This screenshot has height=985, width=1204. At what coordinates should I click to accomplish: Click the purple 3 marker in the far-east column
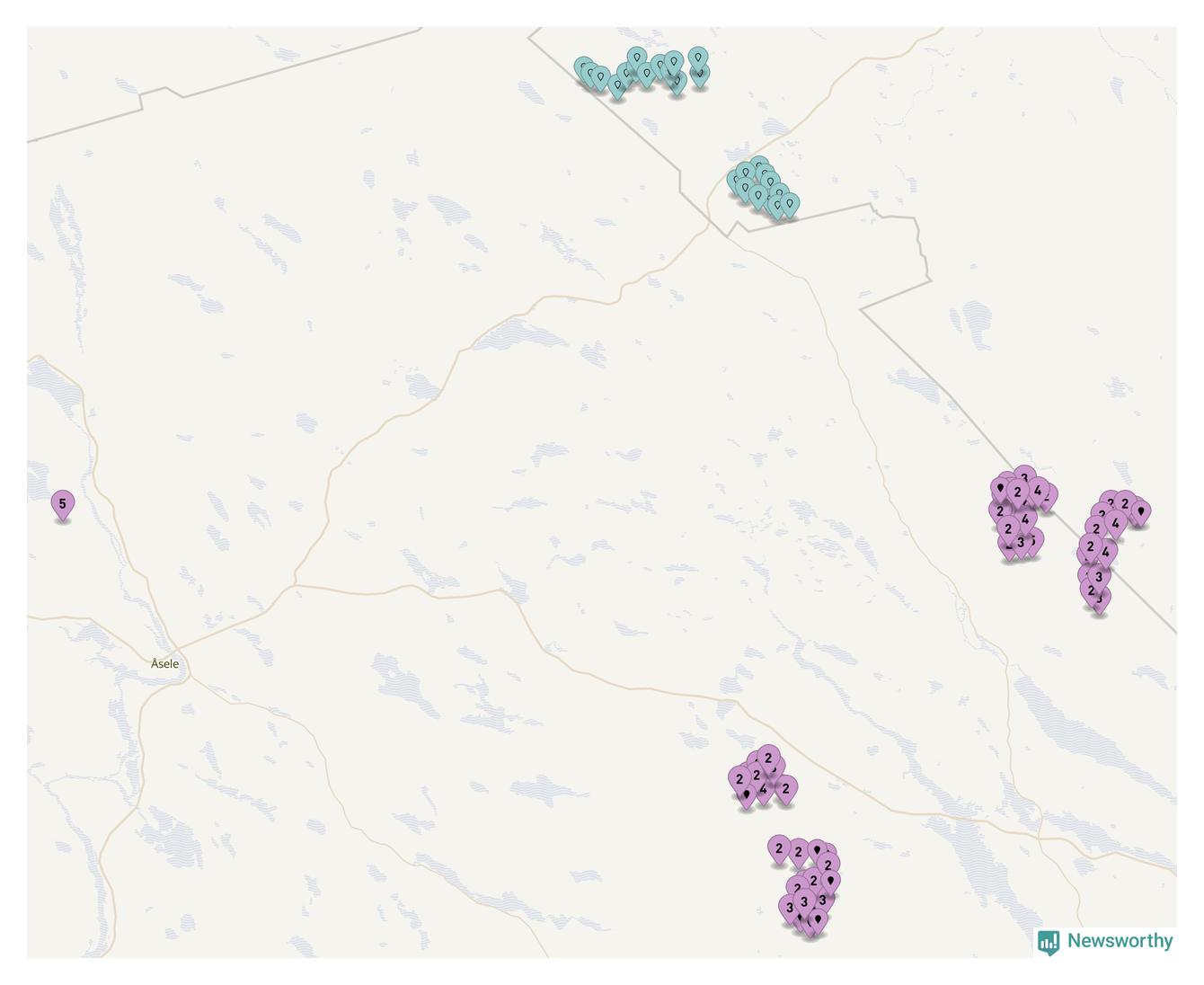(1098, 578)
